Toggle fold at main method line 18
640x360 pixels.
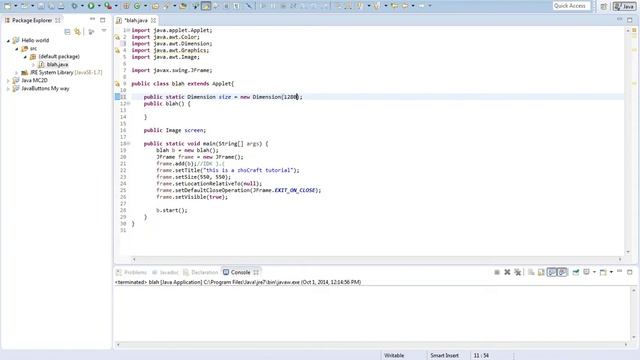(x=129, y=144)
